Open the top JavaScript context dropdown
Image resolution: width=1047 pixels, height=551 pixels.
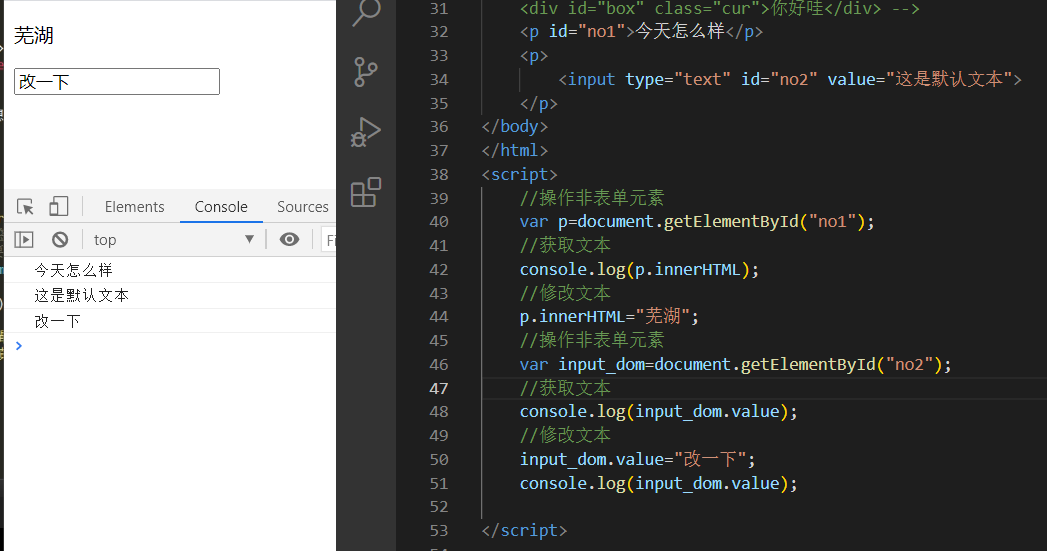(174, 240)
